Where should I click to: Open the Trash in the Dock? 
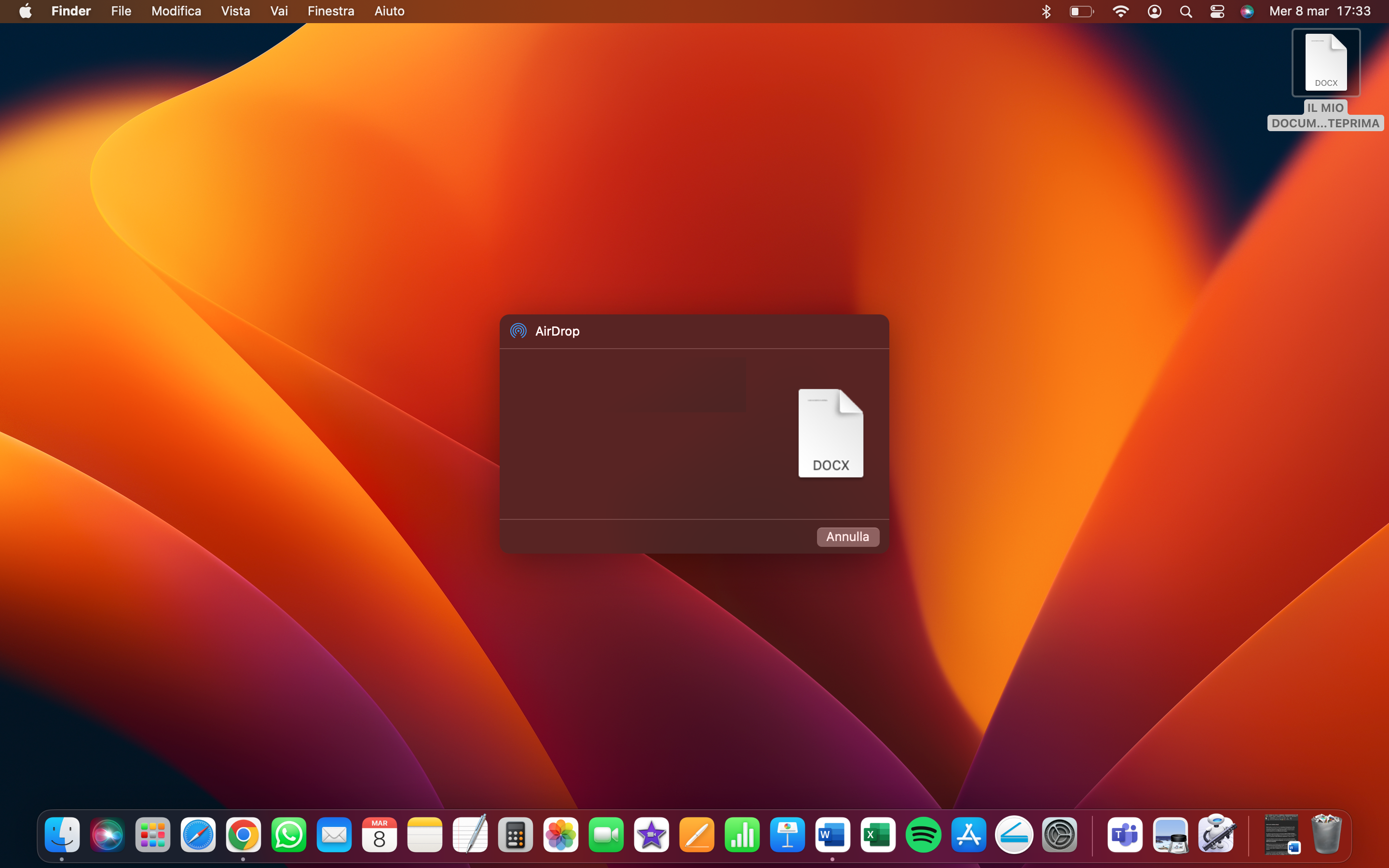pyautogui.click(x=1326, y=835)
